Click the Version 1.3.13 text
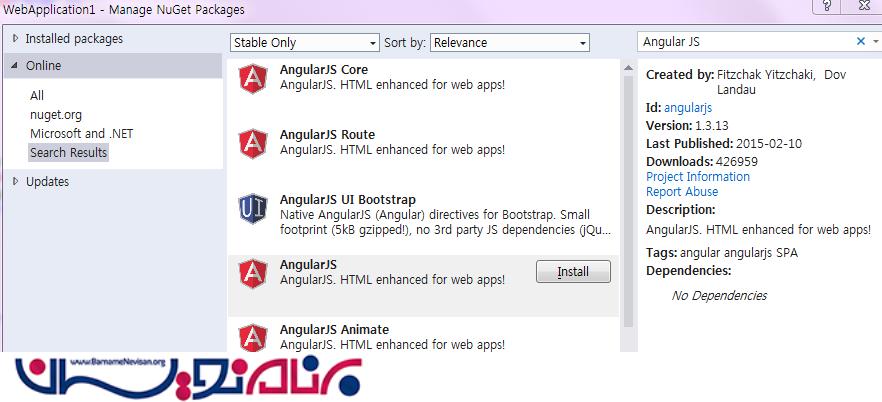The height and width of the screenshot is (402, 882). pyautogui.click(x=687, y=125)
